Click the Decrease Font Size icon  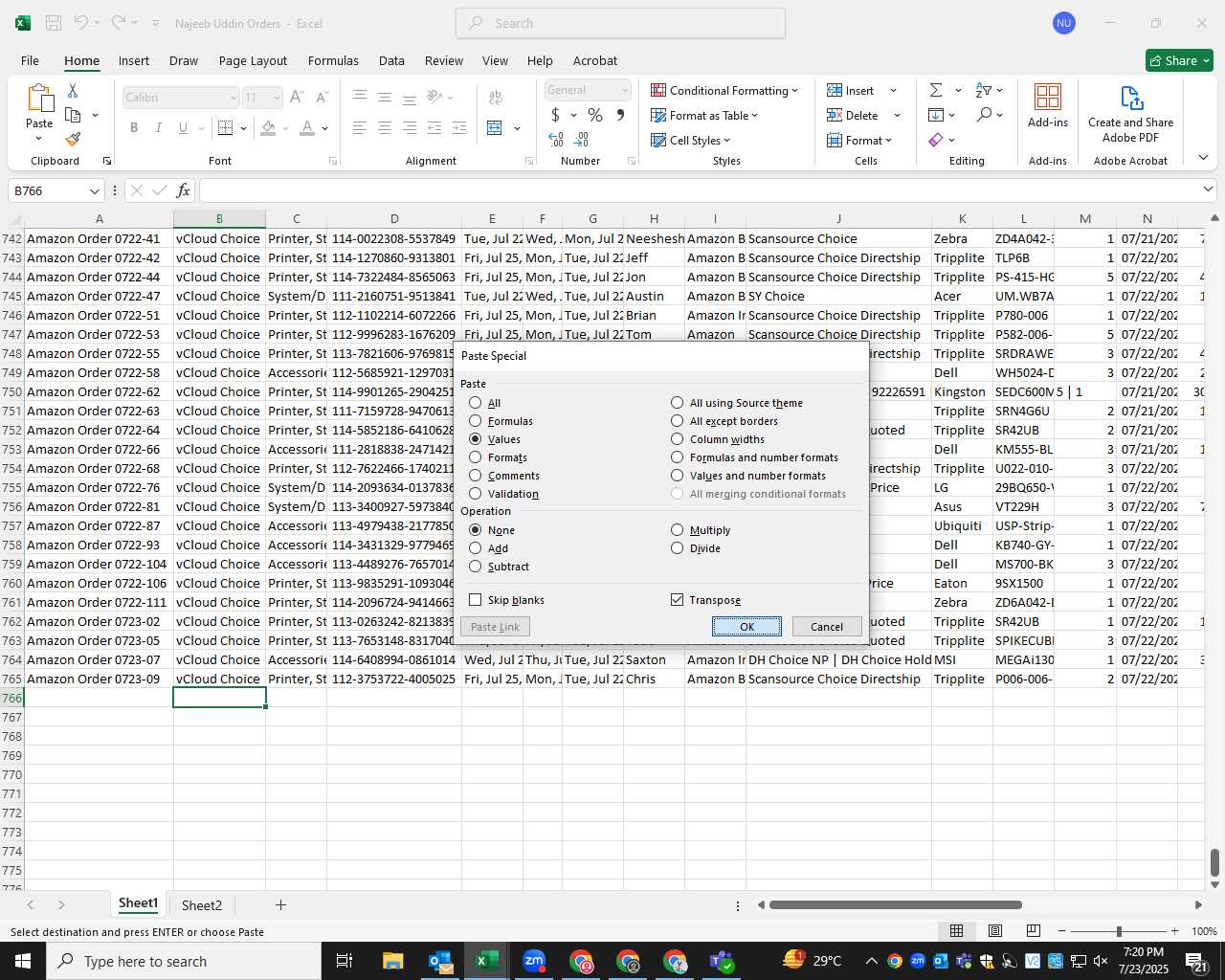tap(322, 98)
